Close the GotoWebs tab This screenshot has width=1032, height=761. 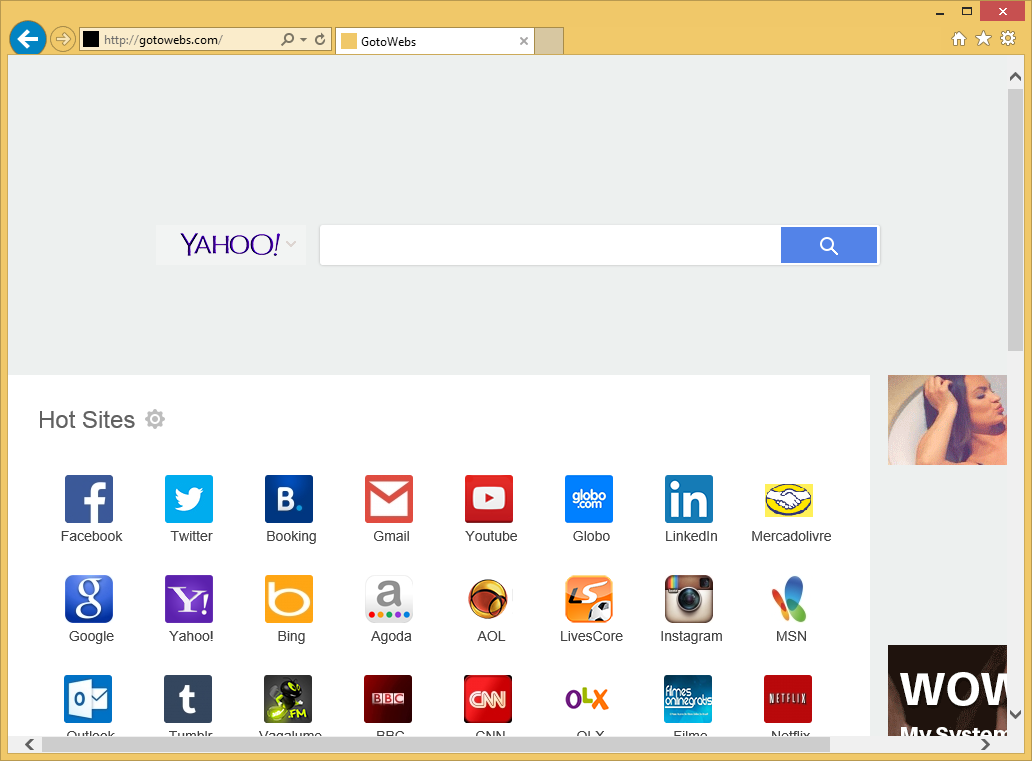(524, 41)
